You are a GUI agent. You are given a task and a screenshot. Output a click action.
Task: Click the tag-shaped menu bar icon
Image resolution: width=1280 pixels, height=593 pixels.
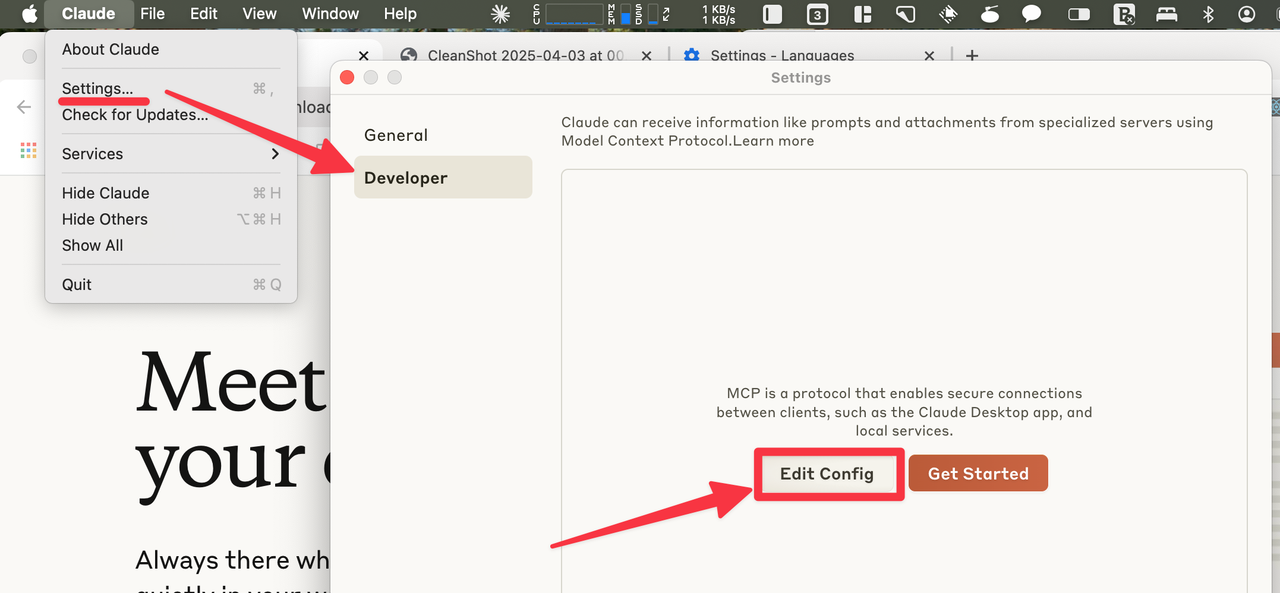pyautogui.click(x=905, y=14)
